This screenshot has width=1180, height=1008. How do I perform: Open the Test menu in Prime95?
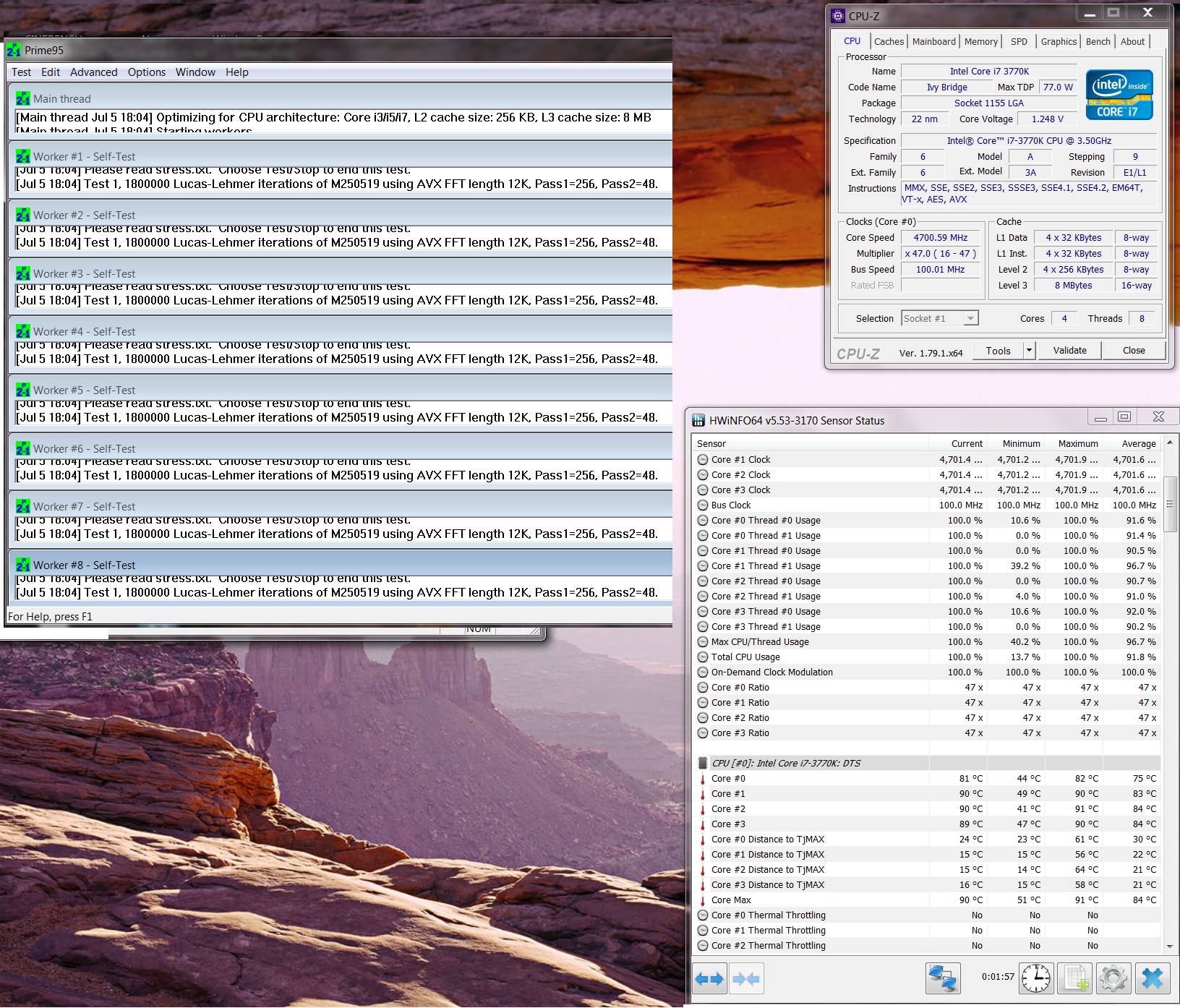tap(21, 72)
